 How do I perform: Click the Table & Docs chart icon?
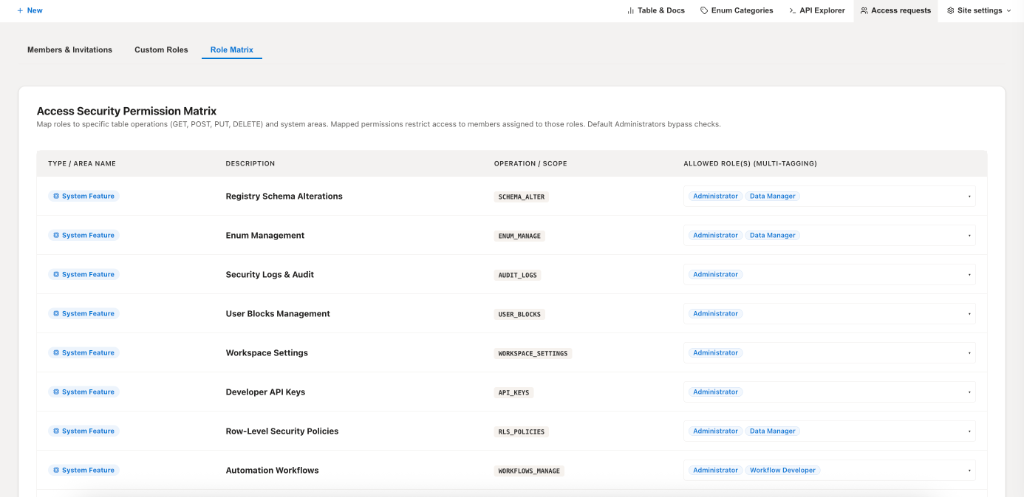click(630, 10)
